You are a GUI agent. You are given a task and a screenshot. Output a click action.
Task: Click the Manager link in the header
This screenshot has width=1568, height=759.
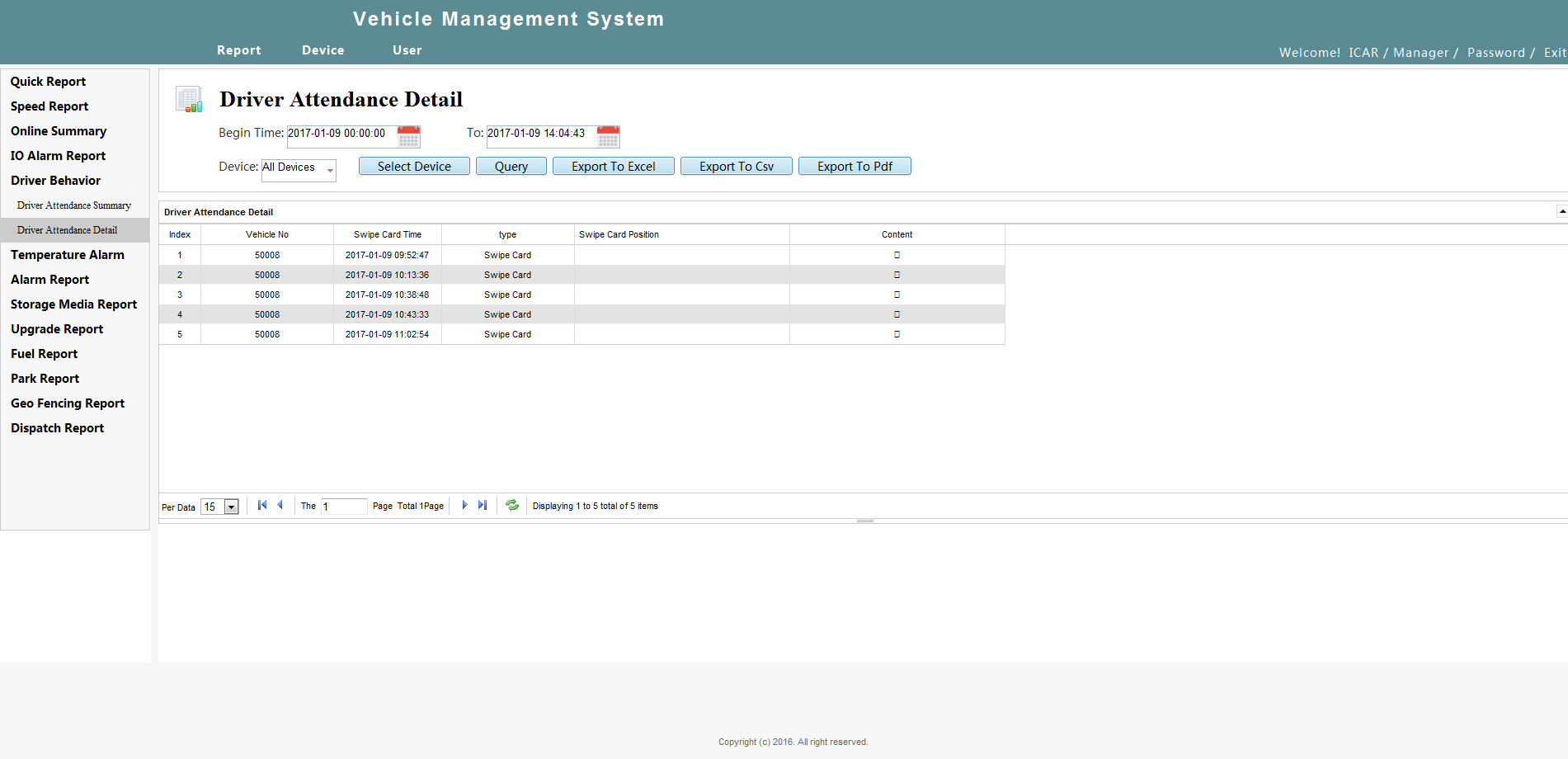[x=1420, y=53]
